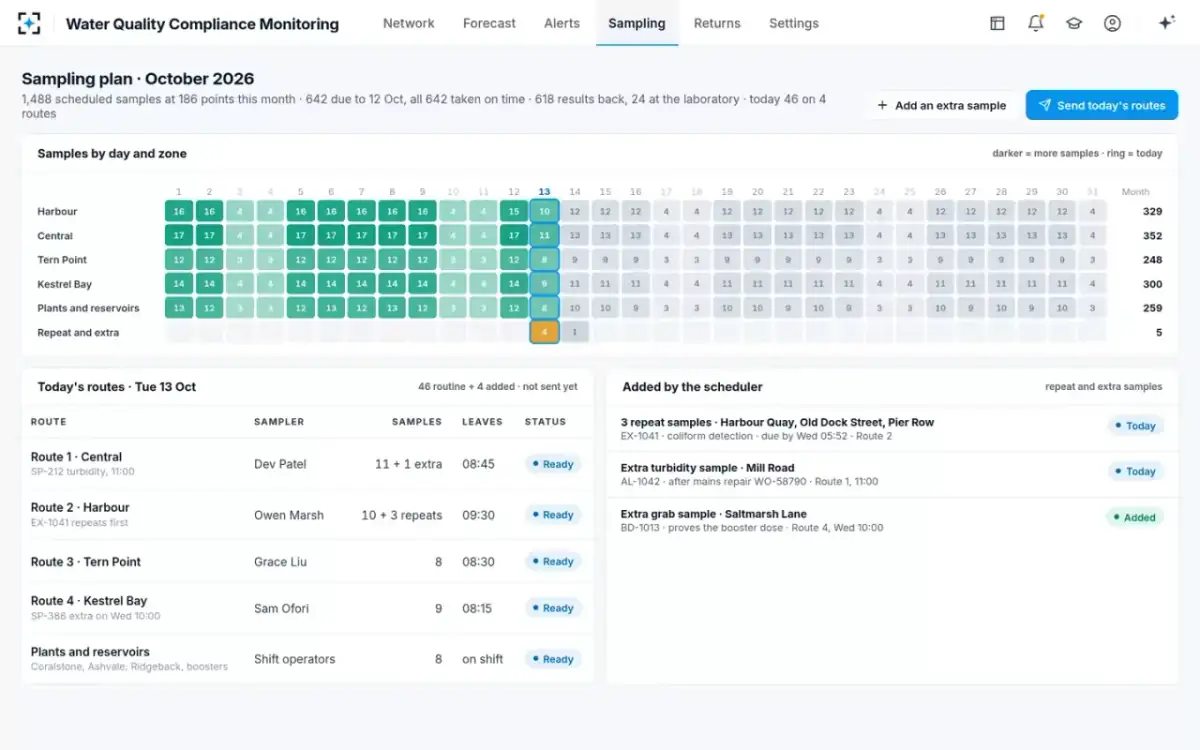
Task: Open Extra grab sample · Saltmarsh Lane entry
Action: tap(892, 520)
